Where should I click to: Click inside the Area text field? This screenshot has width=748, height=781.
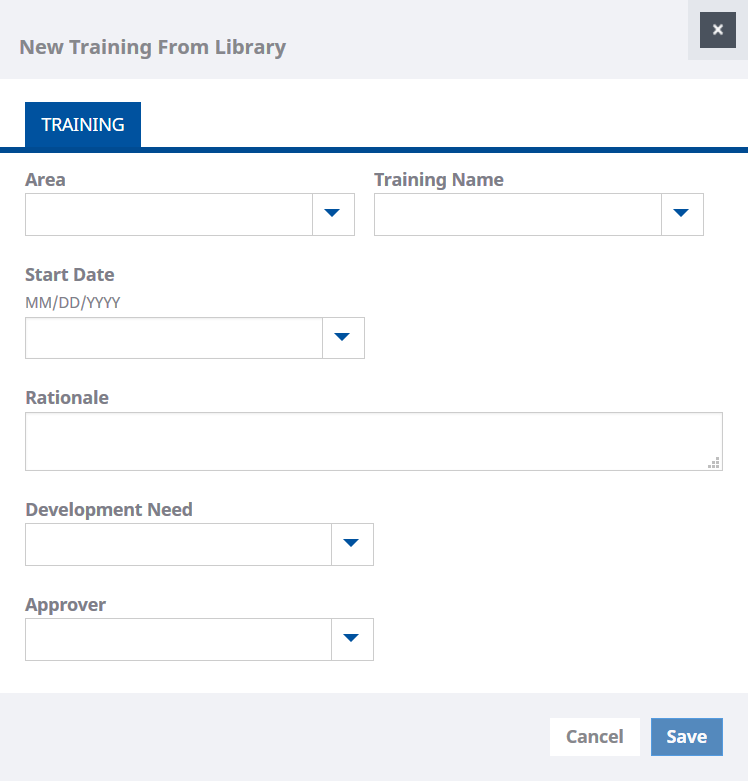[168, 214]
